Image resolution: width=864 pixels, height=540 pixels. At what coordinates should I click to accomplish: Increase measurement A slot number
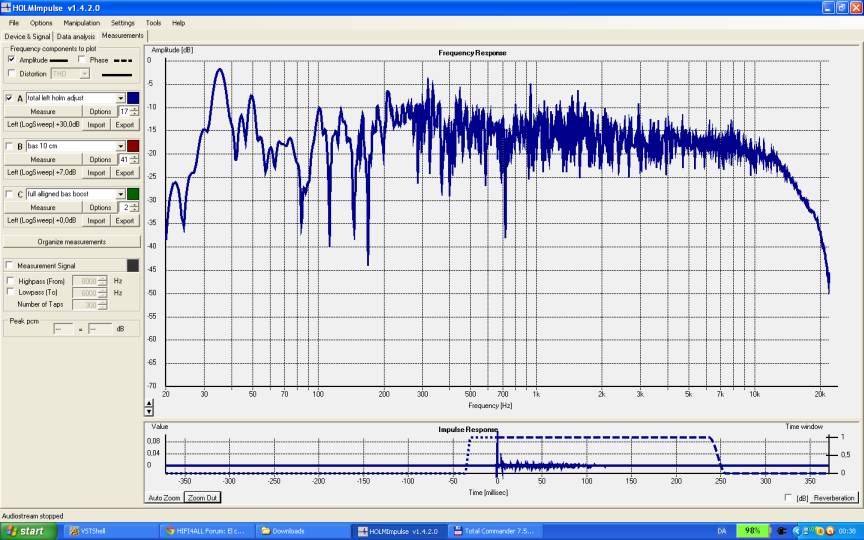134,109
